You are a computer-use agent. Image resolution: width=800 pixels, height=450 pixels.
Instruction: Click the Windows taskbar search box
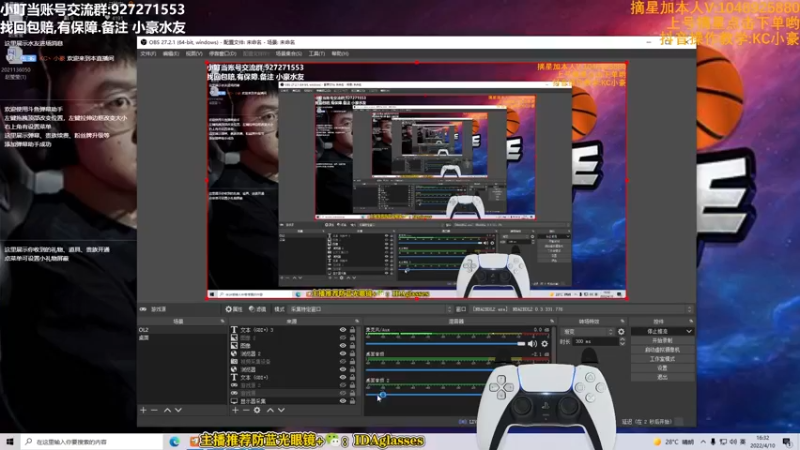click(x=92, y=442)
